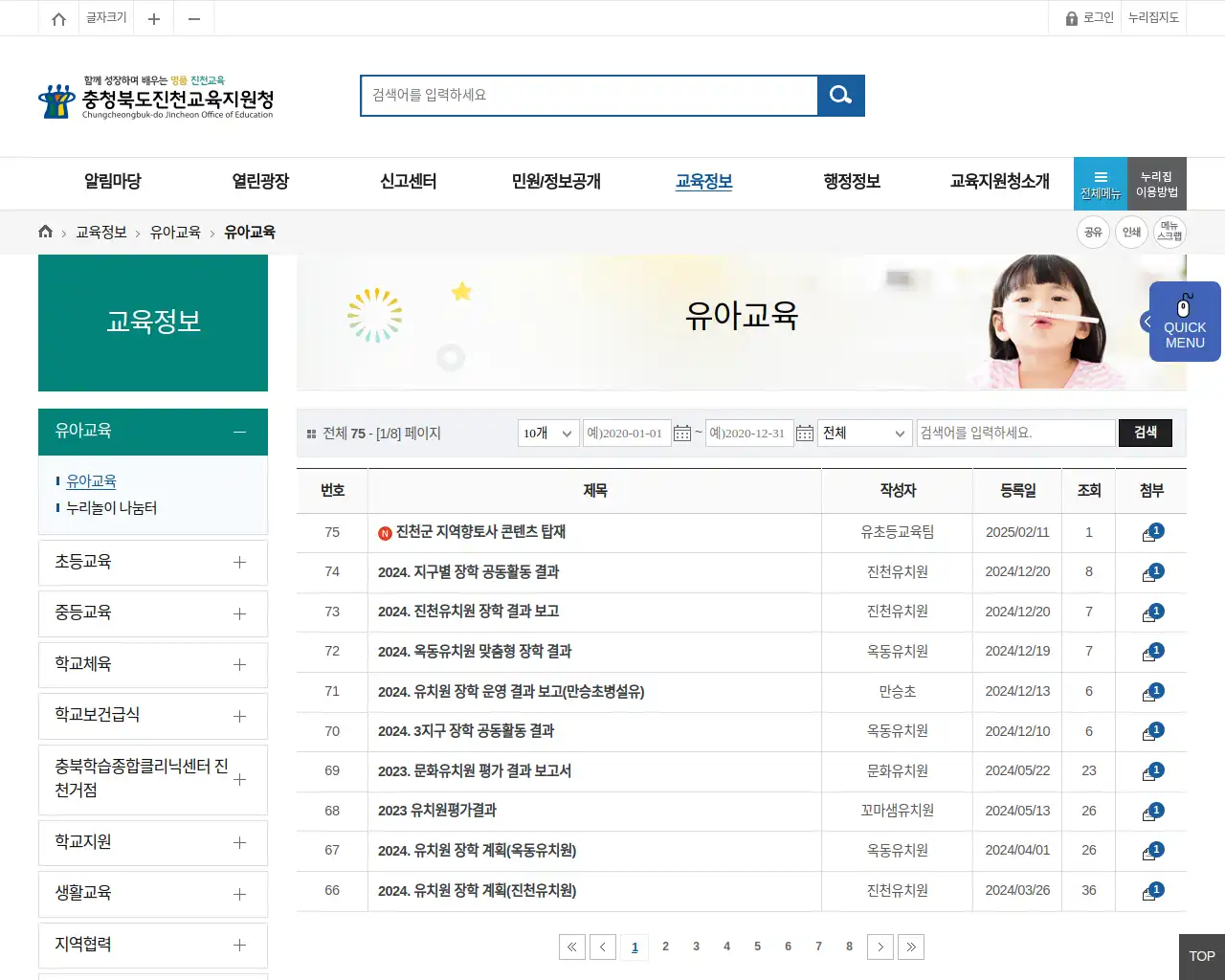1225x980 pixels.
Task: Click the magnifier search button in header
Action: pyautogui.click(x=841, y=95)
